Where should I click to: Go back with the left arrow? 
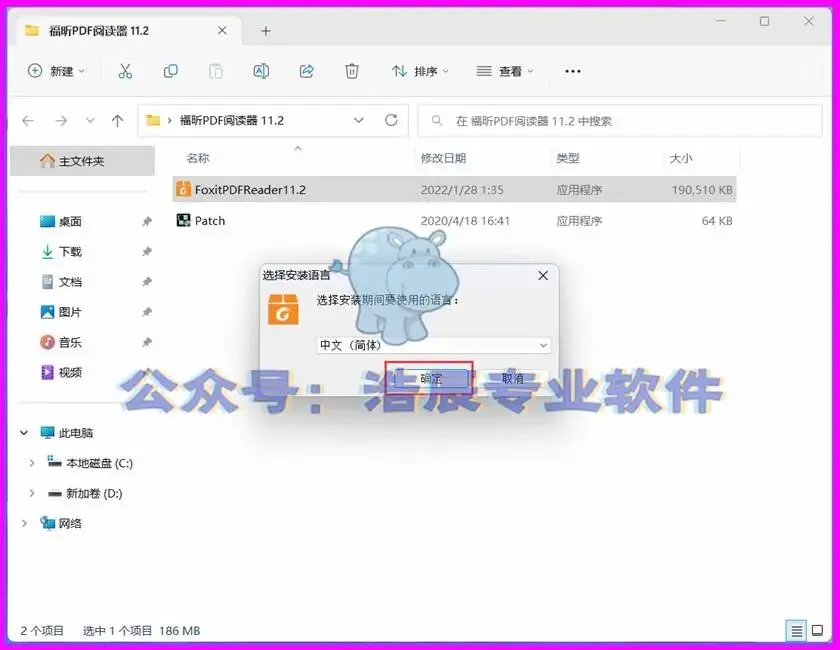[28, 121]
